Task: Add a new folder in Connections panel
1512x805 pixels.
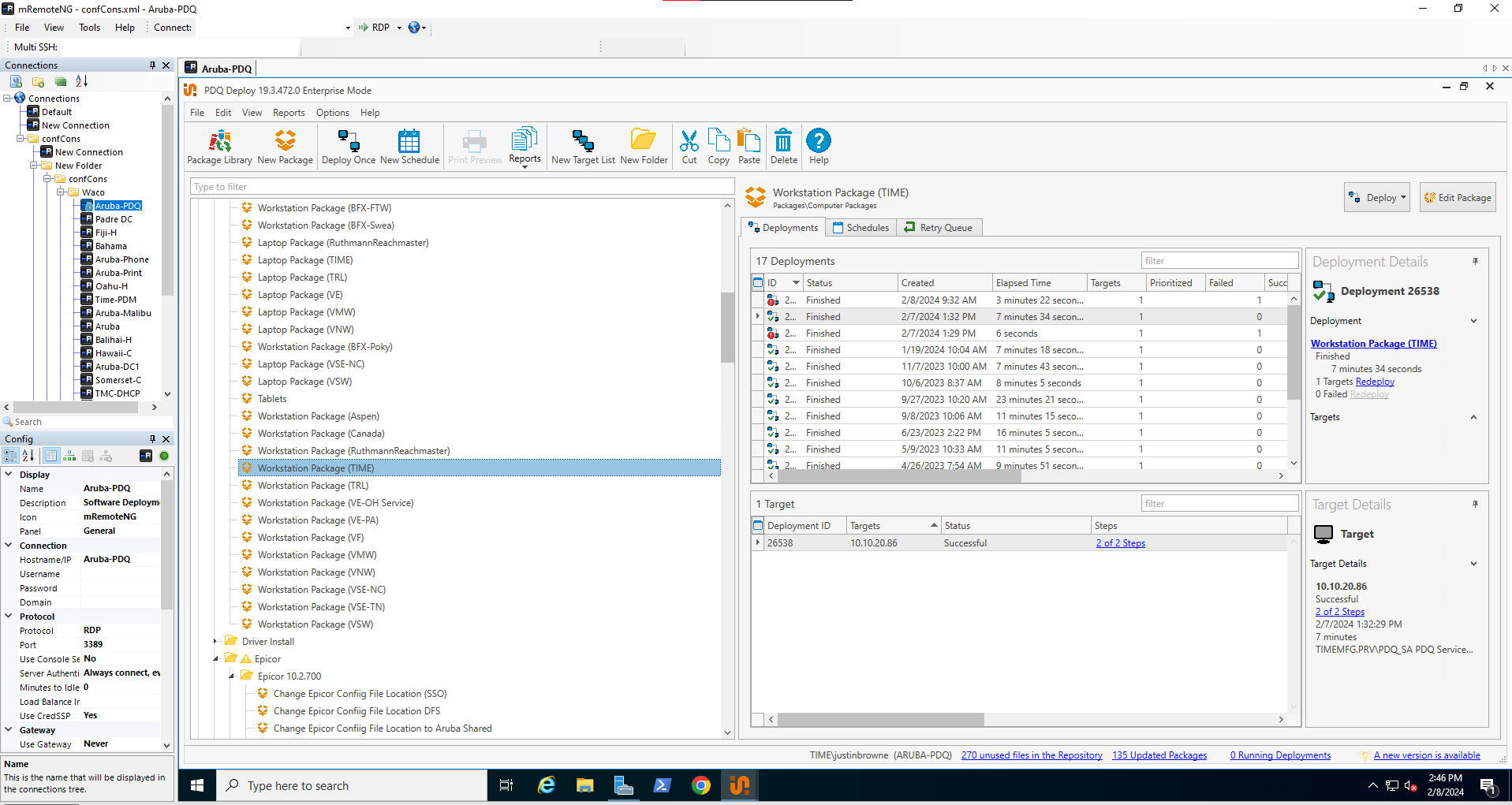Action: 38,81
